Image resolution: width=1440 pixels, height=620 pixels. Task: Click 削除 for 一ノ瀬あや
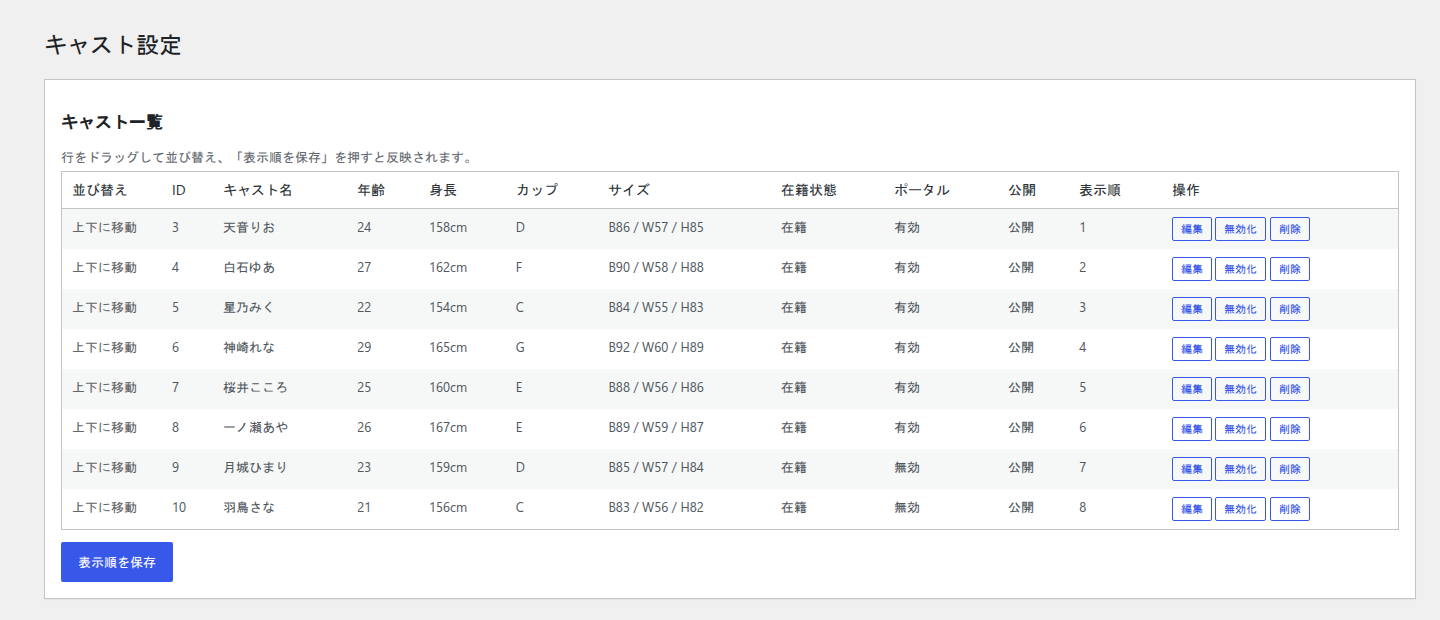[1290, 429]
